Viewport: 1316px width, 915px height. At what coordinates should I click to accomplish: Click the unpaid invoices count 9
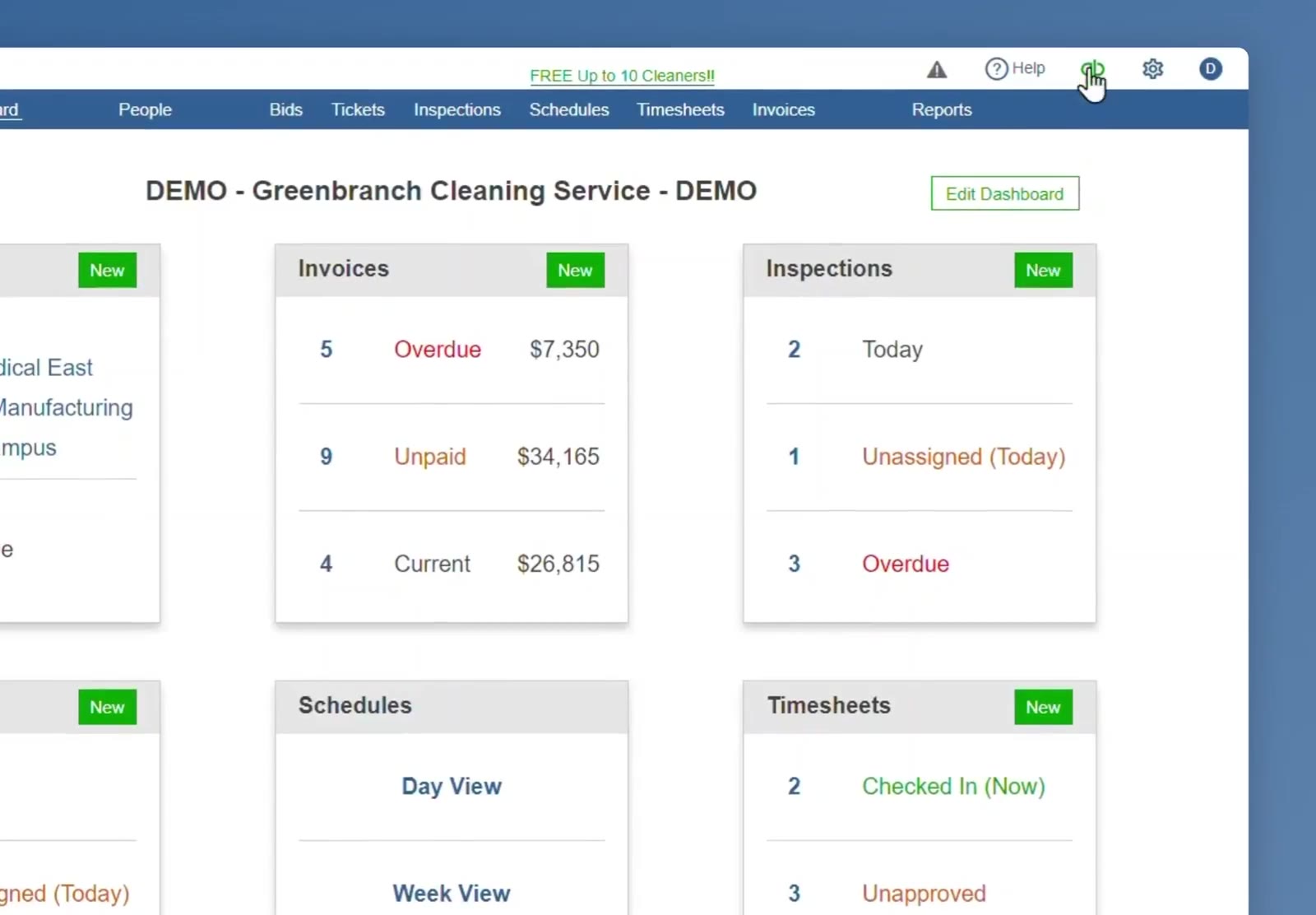click(327, 457)
